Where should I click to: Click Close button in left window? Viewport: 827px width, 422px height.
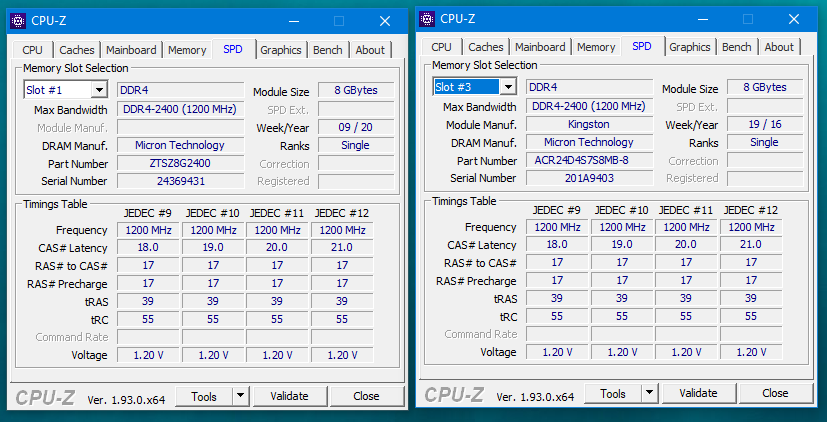[x=367, y=396]
